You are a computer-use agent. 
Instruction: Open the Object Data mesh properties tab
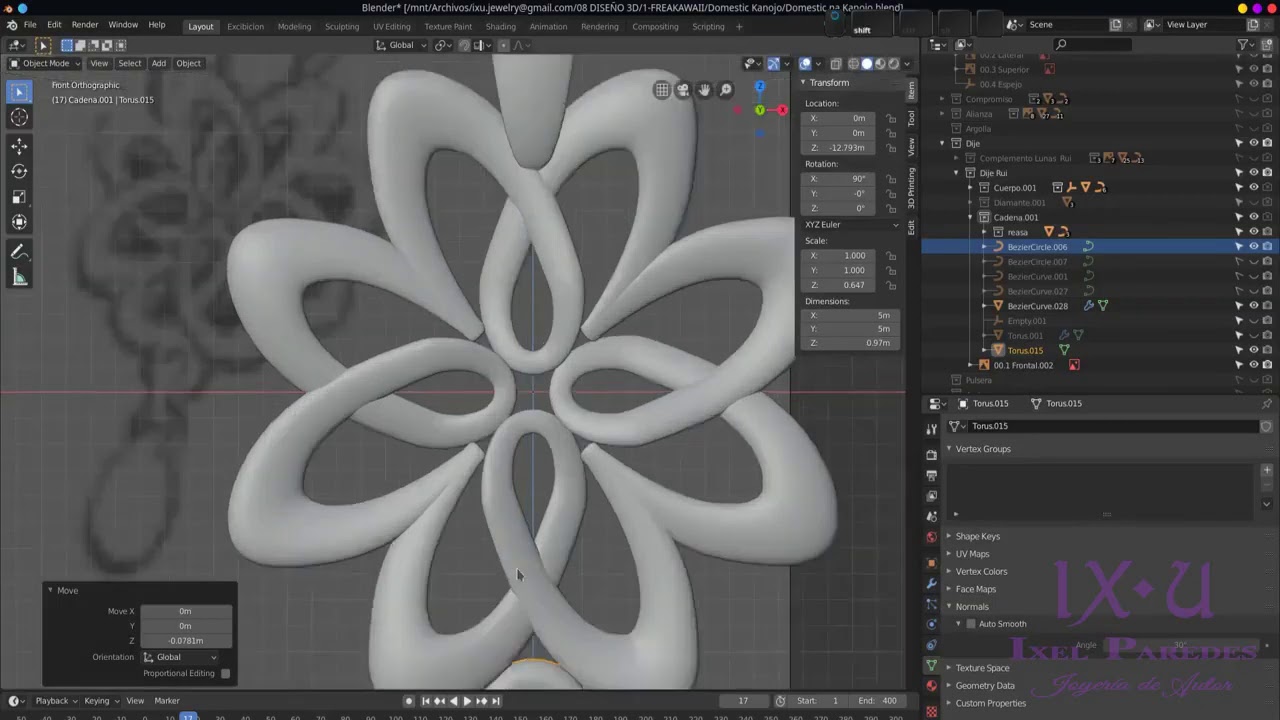click(x=932, y=665)
